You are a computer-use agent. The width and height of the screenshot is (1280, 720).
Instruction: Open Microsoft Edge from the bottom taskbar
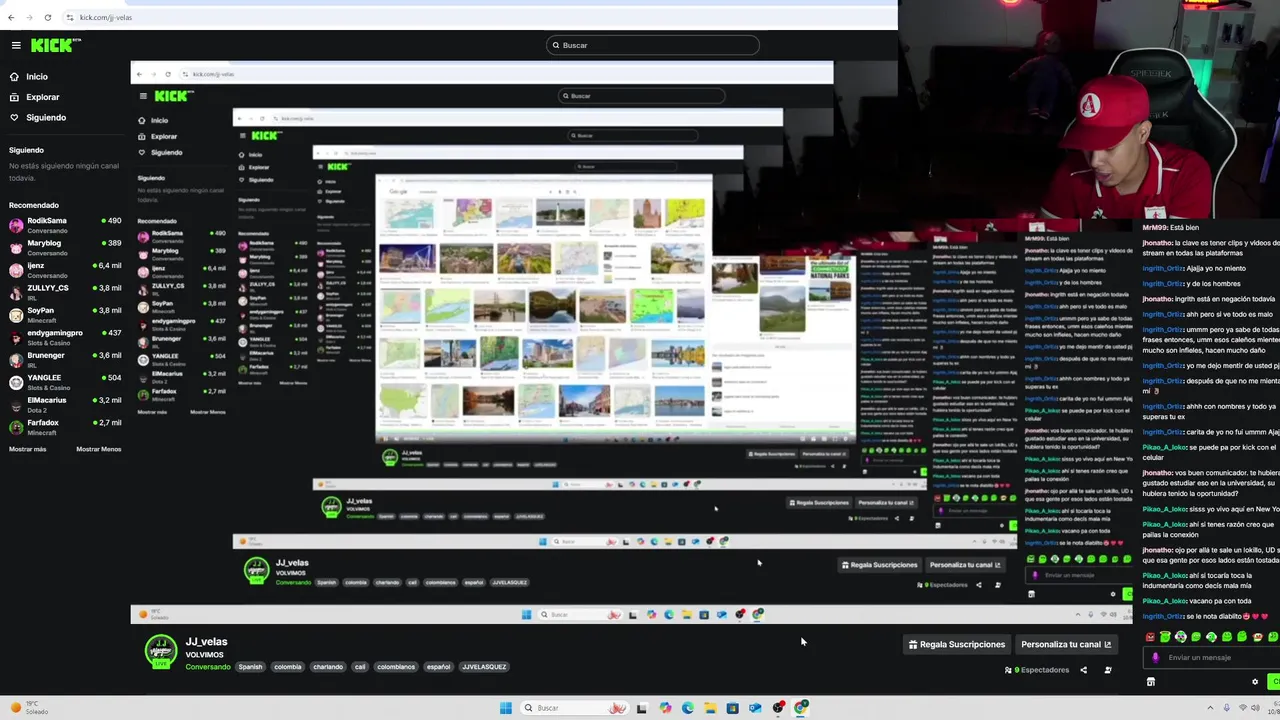point(688,708)
